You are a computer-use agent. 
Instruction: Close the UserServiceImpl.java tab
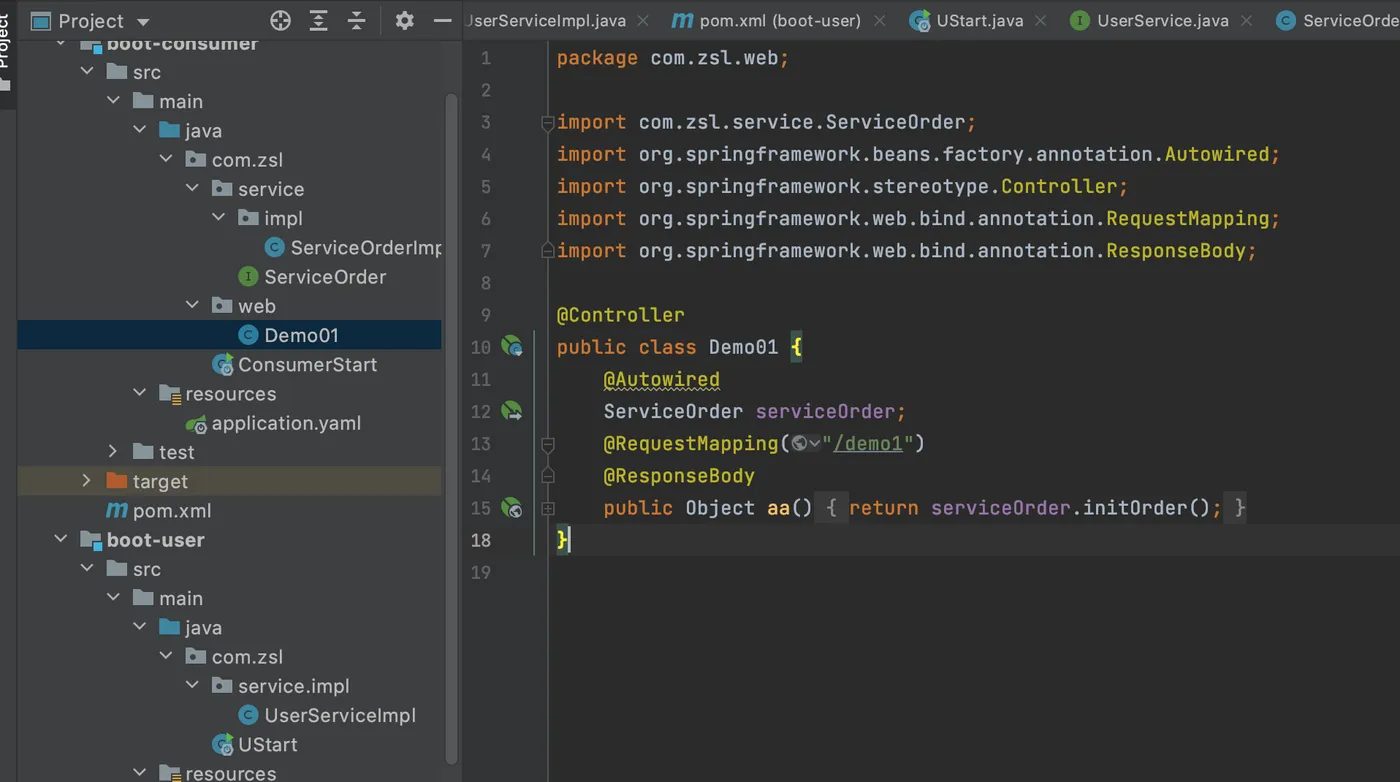(x=642, y=20)
